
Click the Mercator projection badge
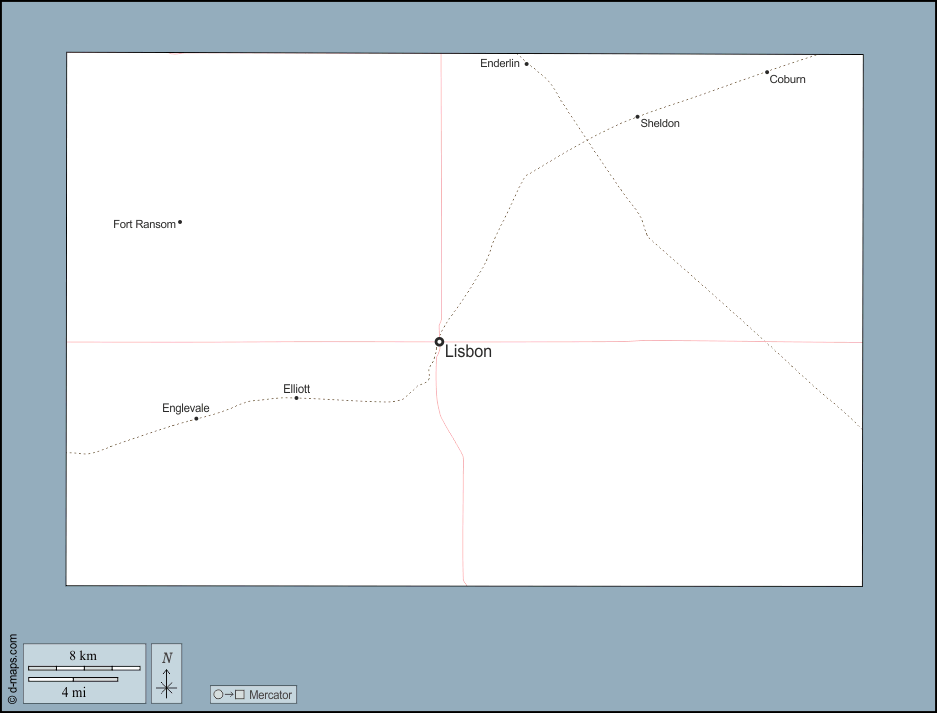[x=253, y=694]
